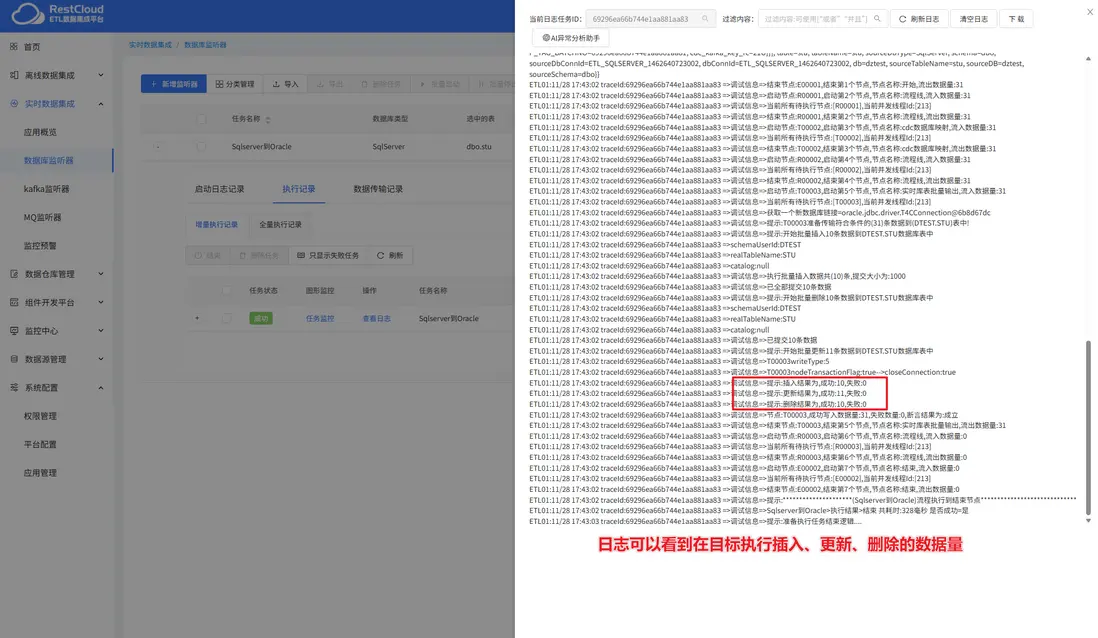This screenshot has height=638, width=1098.
Task: Click the 系统配置 sidebar icon
Action: (14, 387)
